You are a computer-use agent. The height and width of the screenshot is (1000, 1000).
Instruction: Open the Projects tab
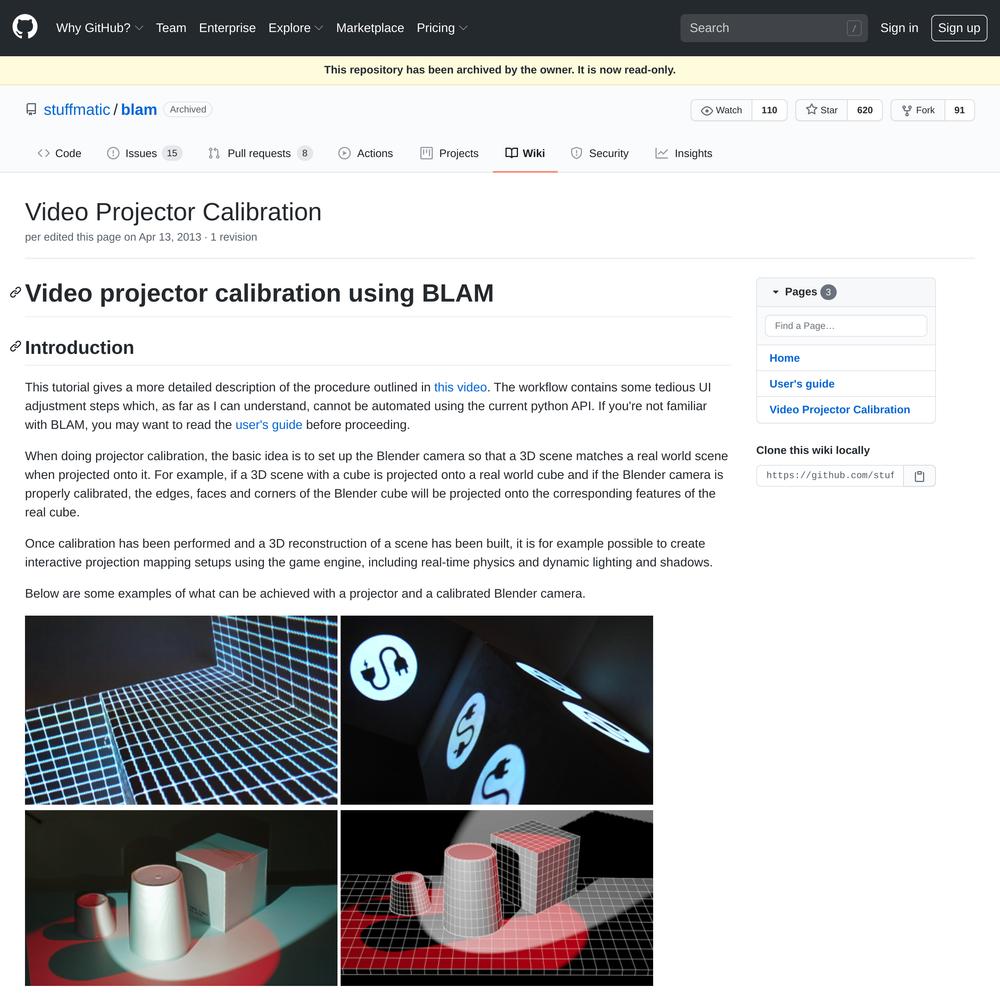coord(449,153)
